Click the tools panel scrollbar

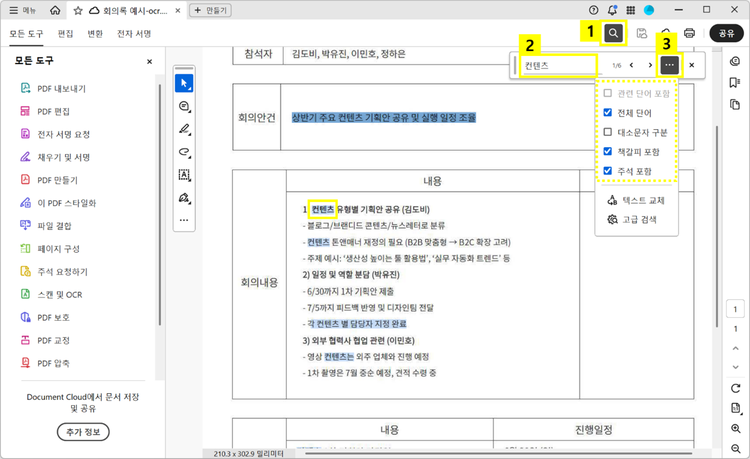pyautogui.click(x=160, y=204)
